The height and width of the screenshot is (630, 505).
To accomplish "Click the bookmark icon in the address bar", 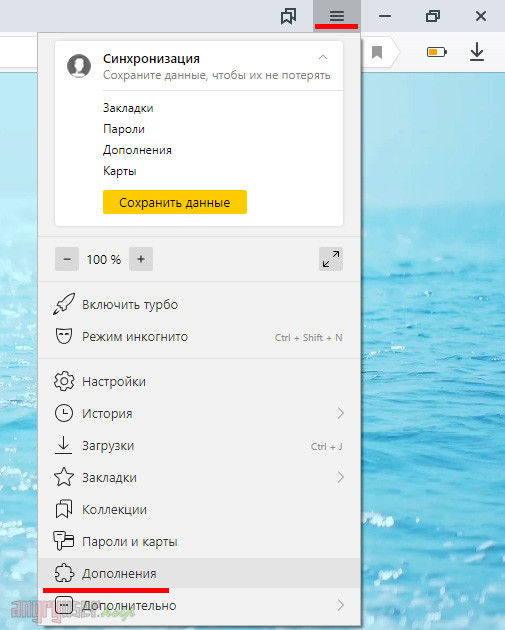I will pos(377,52).
